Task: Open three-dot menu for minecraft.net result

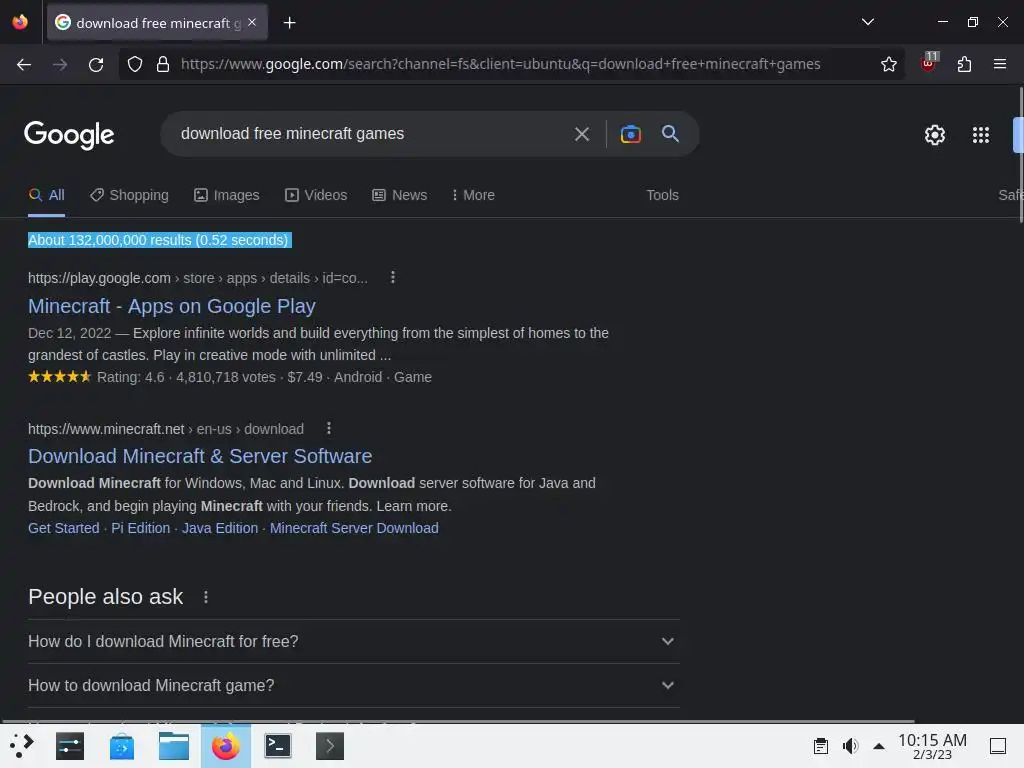Action: coord(328,428)
